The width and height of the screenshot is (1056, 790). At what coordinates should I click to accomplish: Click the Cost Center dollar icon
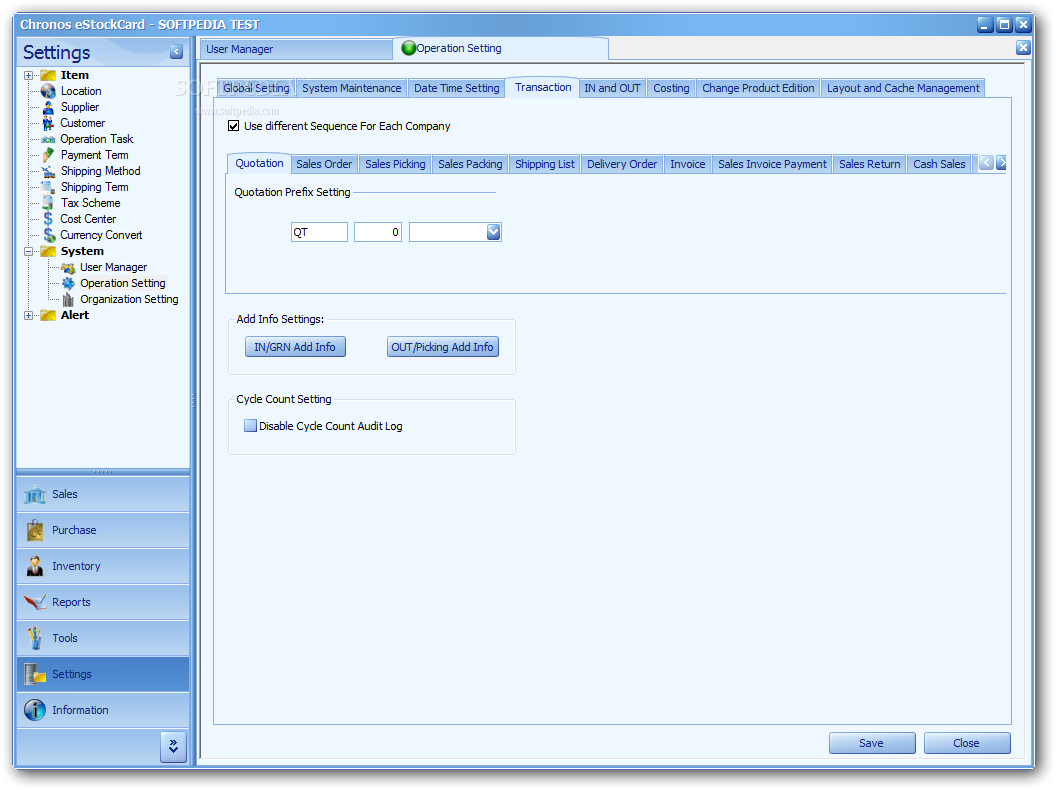click(48, 219)
